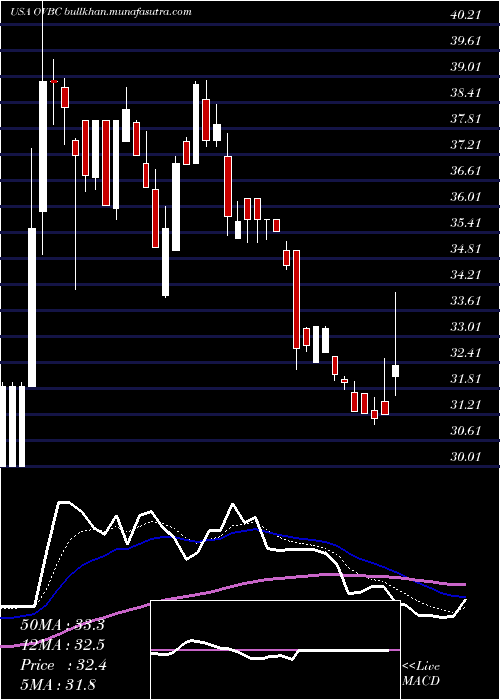Click the 37.81 price axis label
The width and height of the screenshot is (500, 700).
pyautogui.click(x=467, y=119)
